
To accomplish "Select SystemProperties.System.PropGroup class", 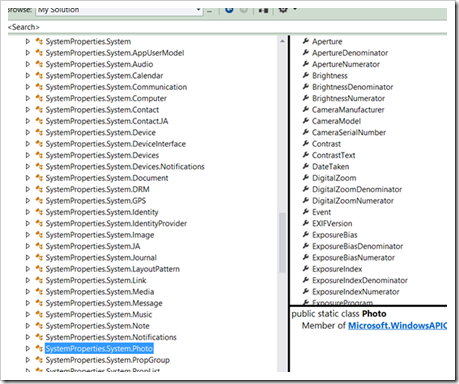I will (108, 360).
